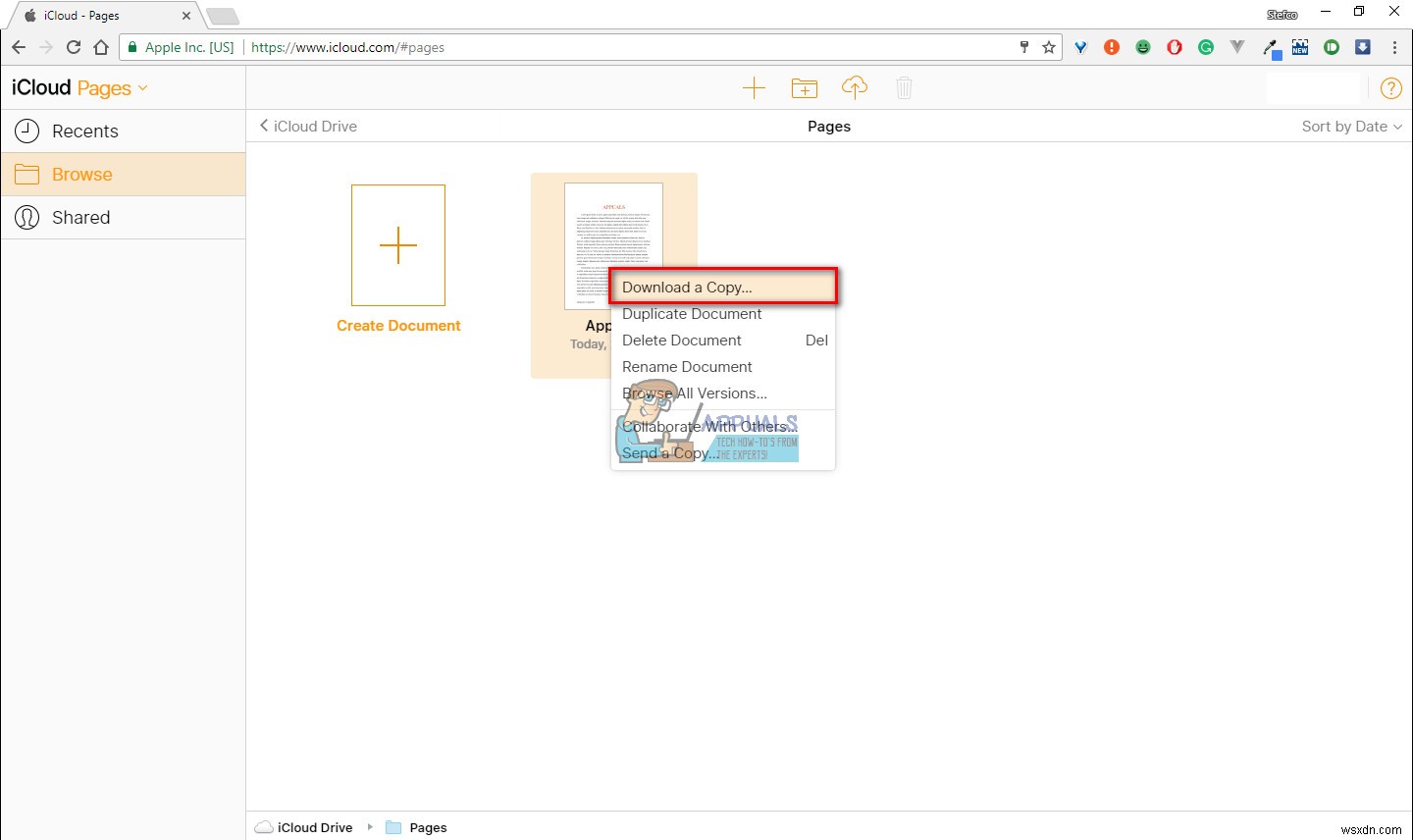Open the green smiley face extension

[1143, 47]
